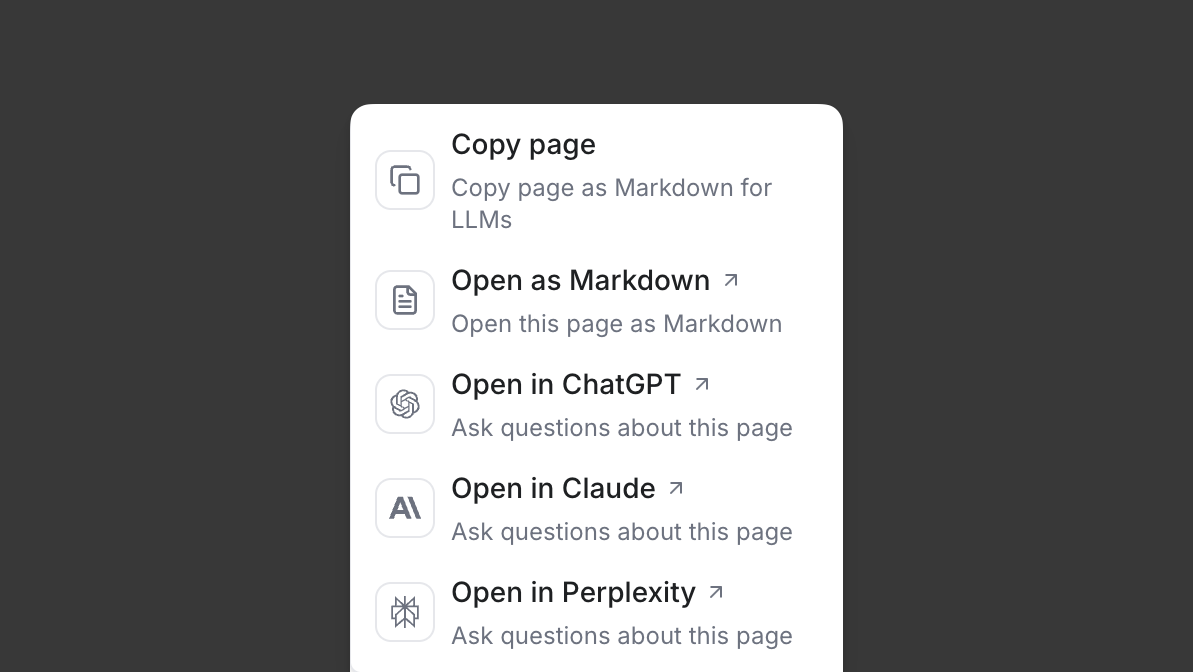Image resolution: width=1193 pixels, height=672 pixels.
Task: Click "Ask questions about this page" under ChatGPT
Action: pyautogui.click(x=621, y=428)
